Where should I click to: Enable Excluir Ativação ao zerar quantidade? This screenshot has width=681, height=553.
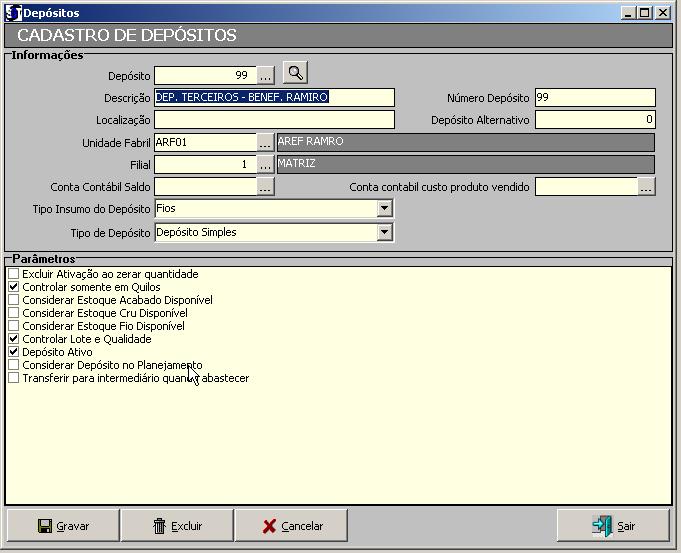14,274
